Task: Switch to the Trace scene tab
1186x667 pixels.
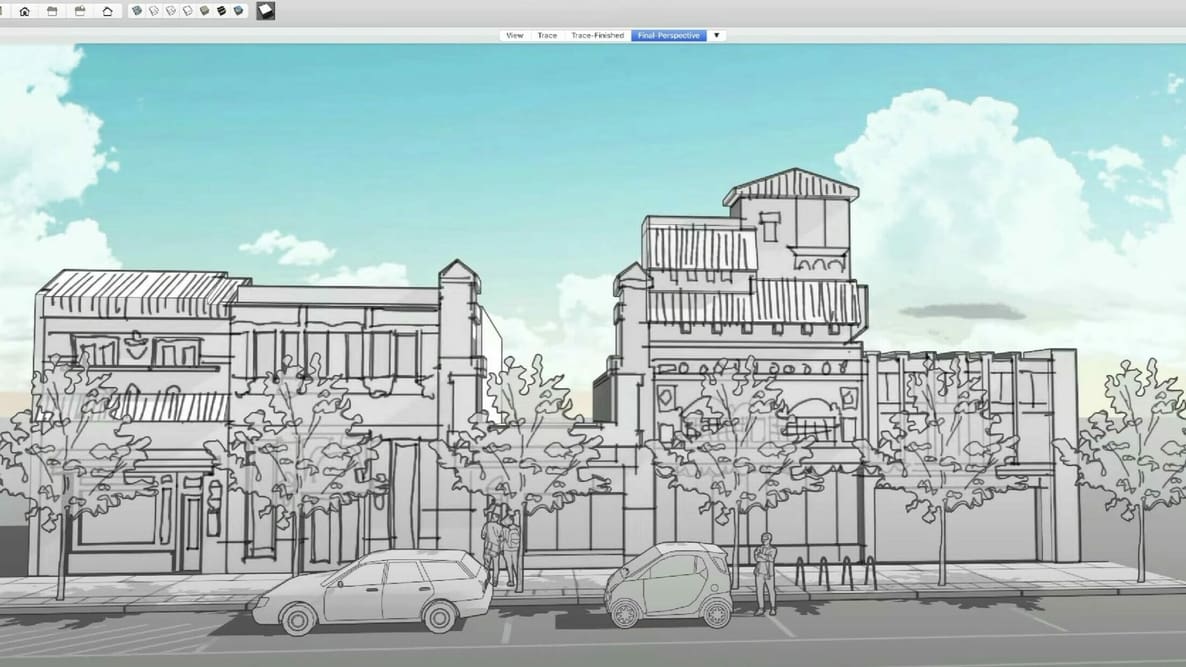Action: tap(547, 36)
